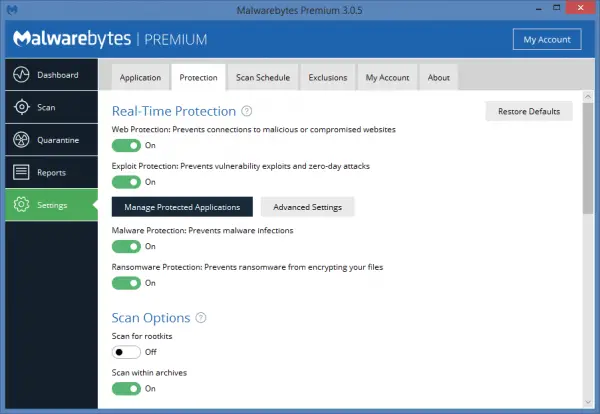Viewport: 600px width, 414px height.
Task: Enable Scan for rootkits toggle
Action: click(x=126, y=352)
